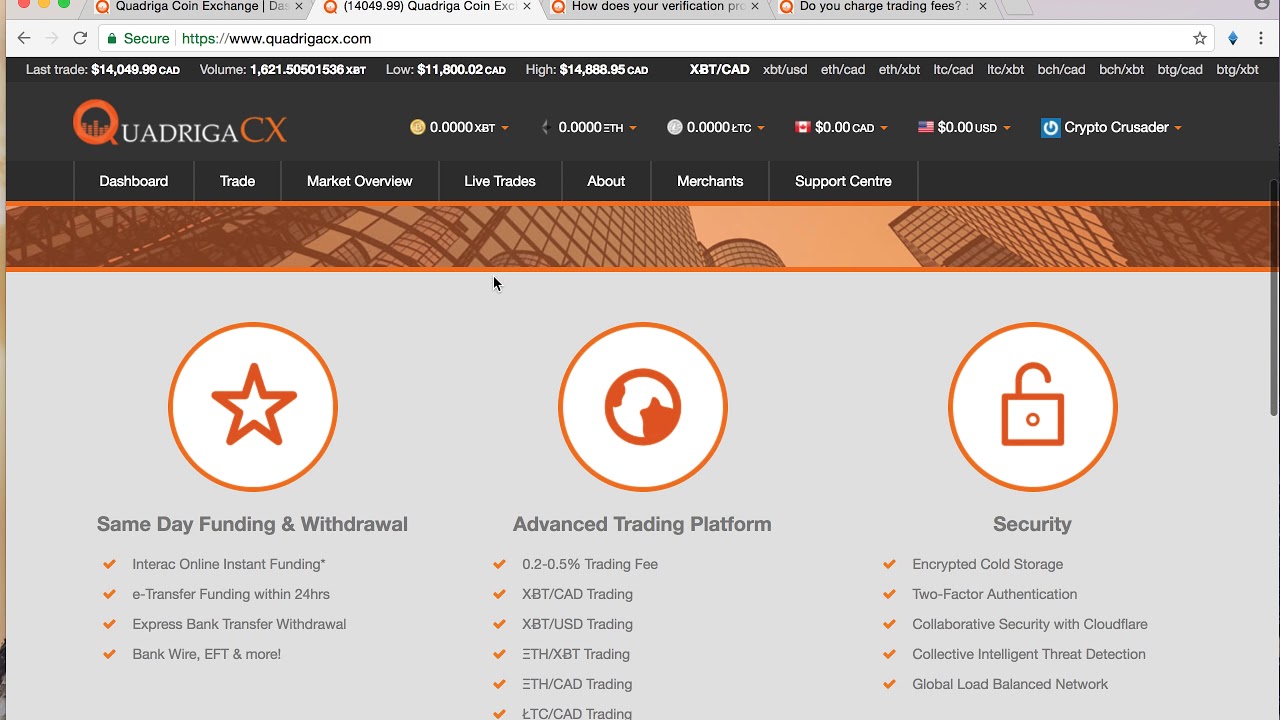Viewport: 1280px width, 720px height.
Task: Click the 'Bank Wire, EFT & more!' item
Action: [x=207, y=654]
